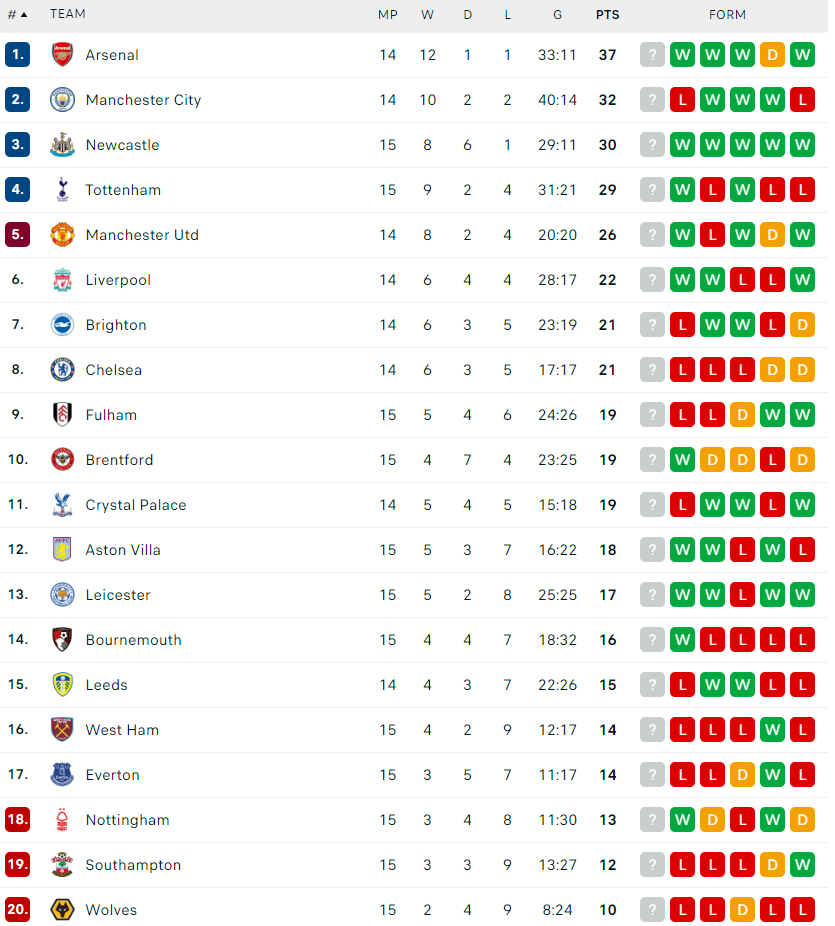Sort by the MP matches played header
This screenshot has width=835, height=926.
(388, 15)
